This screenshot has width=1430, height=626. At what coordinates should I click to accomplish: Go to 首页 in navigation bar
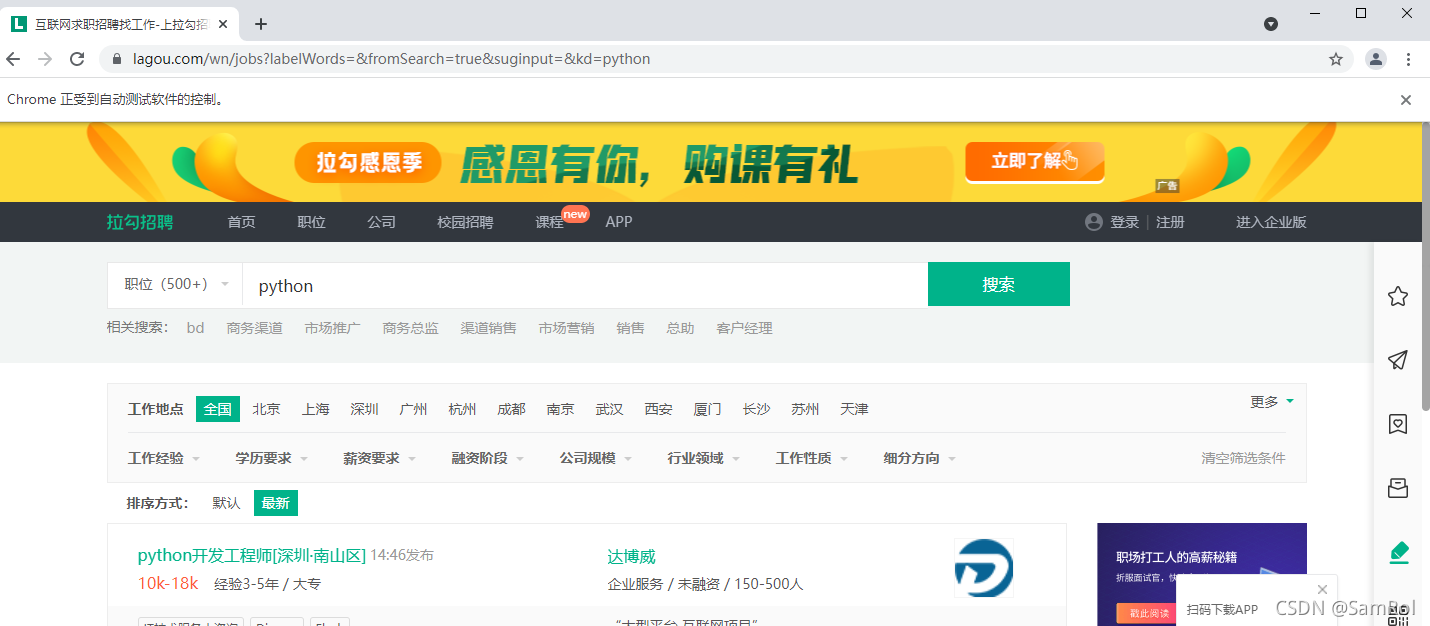pyautogui.click(x=242, y=222)
